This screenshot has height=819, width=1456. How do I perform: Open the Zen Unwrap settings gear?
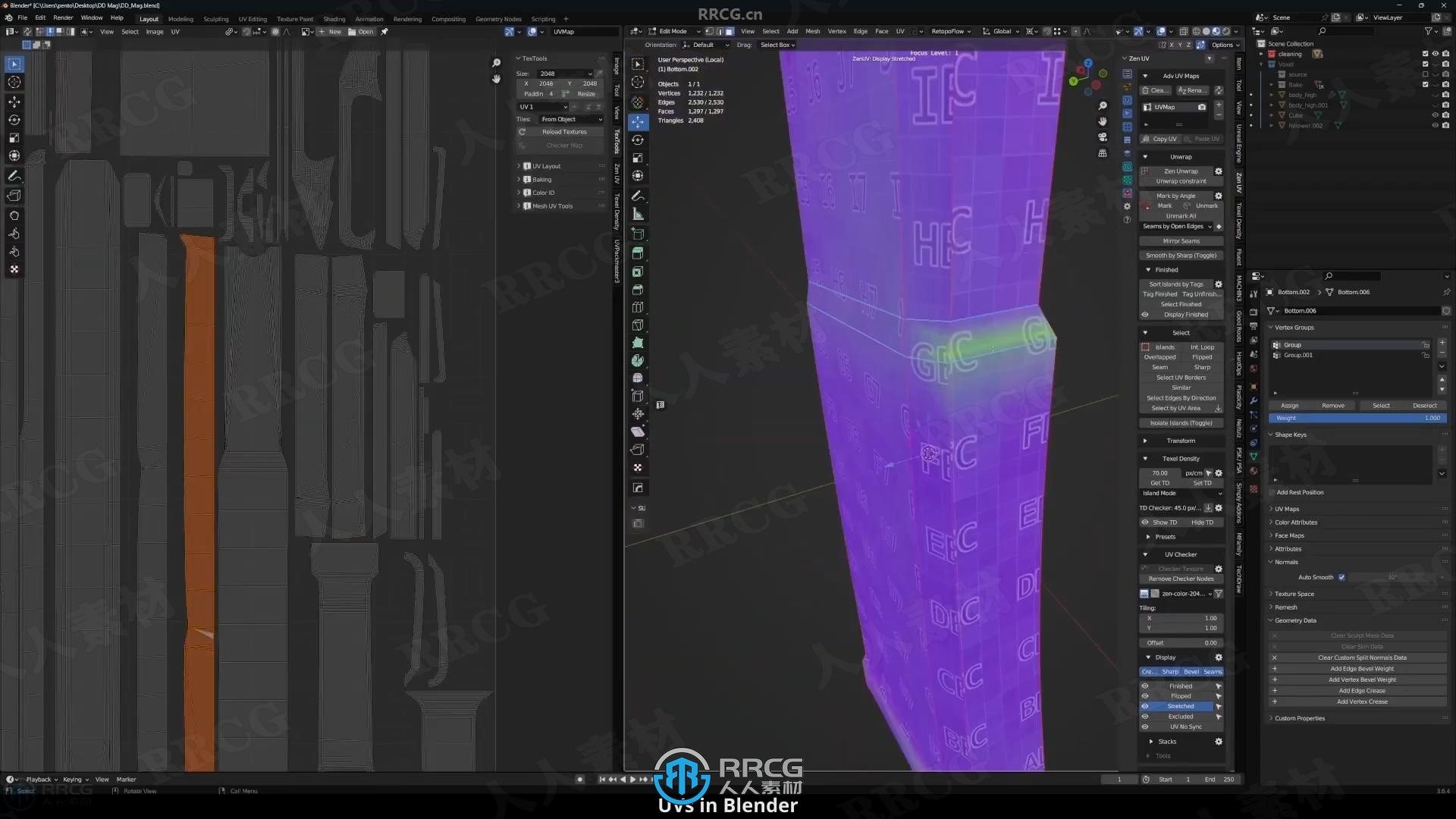pyautogui.click(x=1219, y=171)
